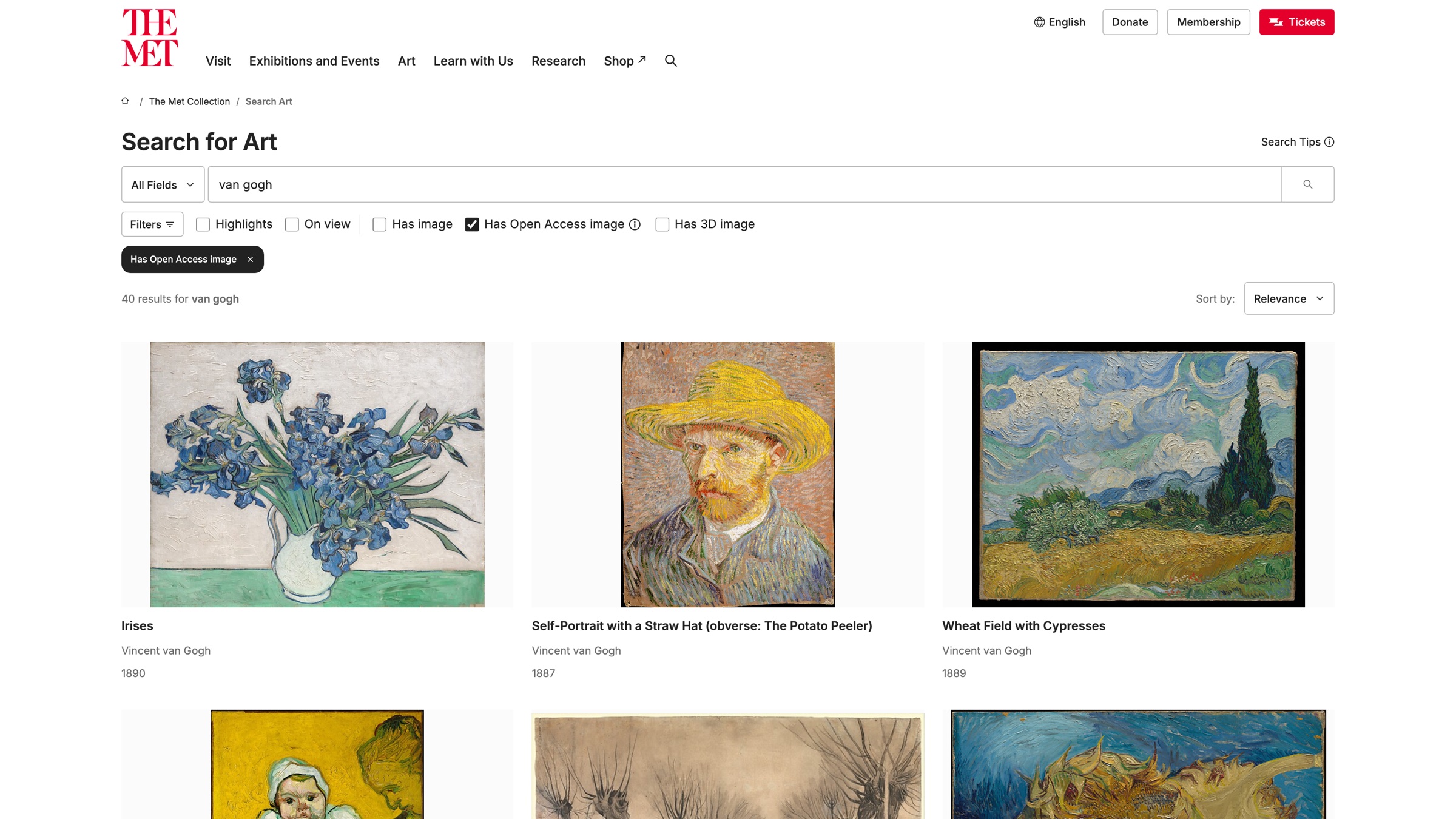Click the Wheat Field with Cypresses thumbnail
The height and width of the screenshot is (819, 1456).
tap(1138, 474)
